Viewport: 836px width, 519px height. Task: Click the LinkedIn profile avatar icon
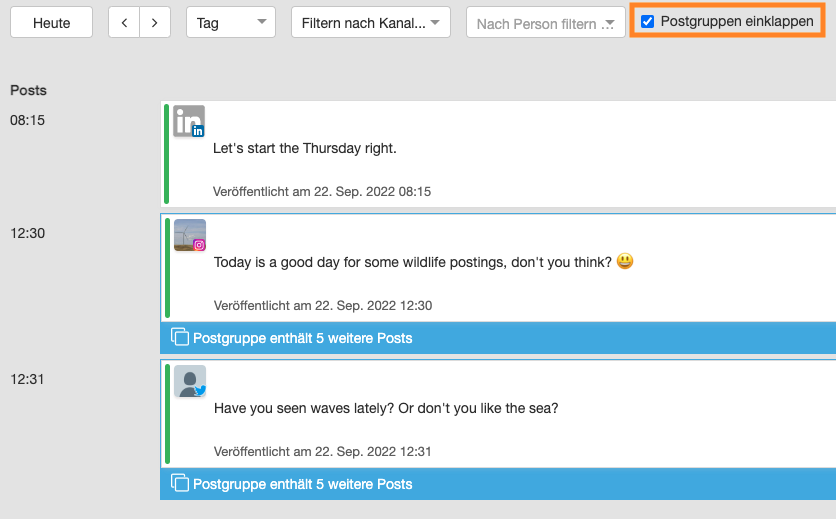tap(189, 121)
